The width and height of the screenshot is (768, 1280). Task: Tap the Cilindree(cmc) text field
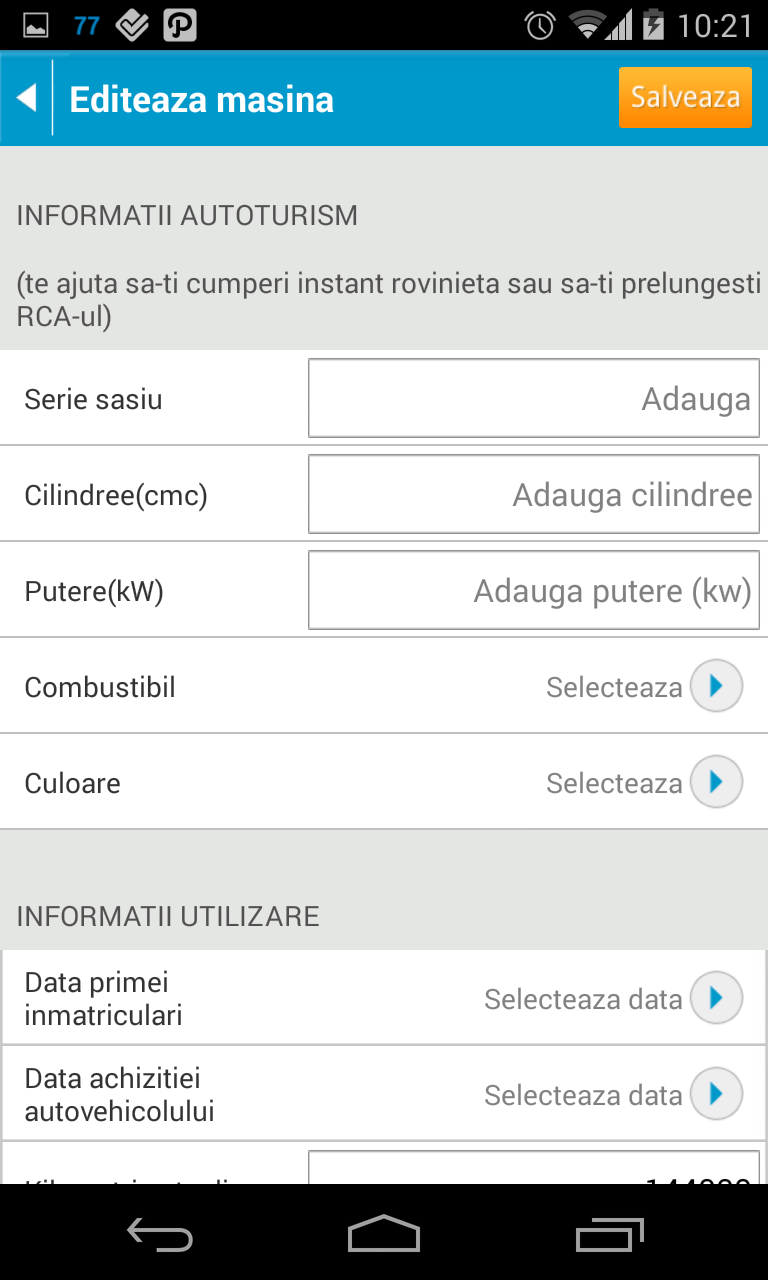(533, 495)
